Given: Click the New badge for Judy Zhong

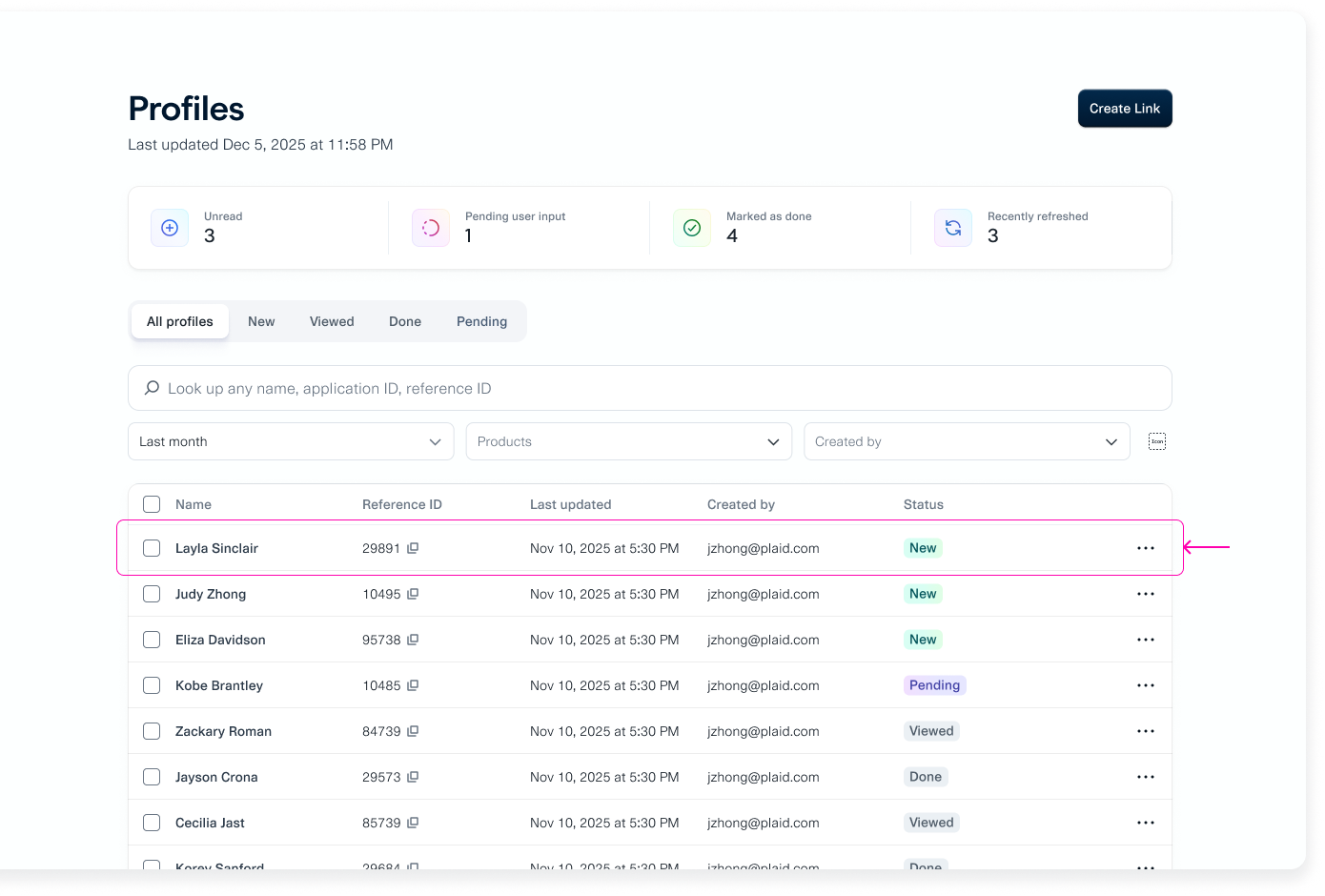Looking at the screenshot, I should [923, 594].
